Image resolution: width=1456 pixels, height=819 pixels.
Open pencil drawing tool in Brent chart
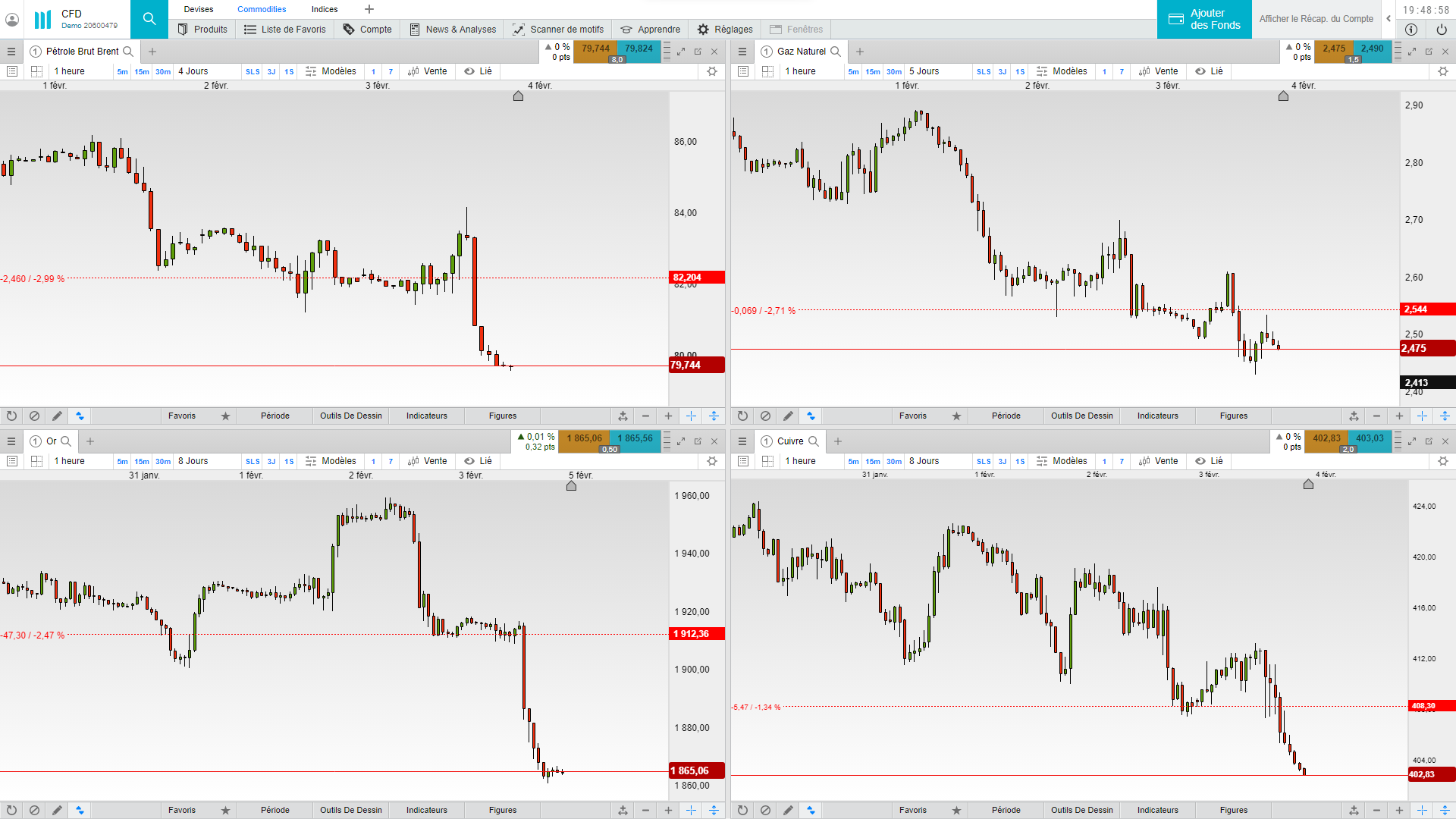[57, 416]
